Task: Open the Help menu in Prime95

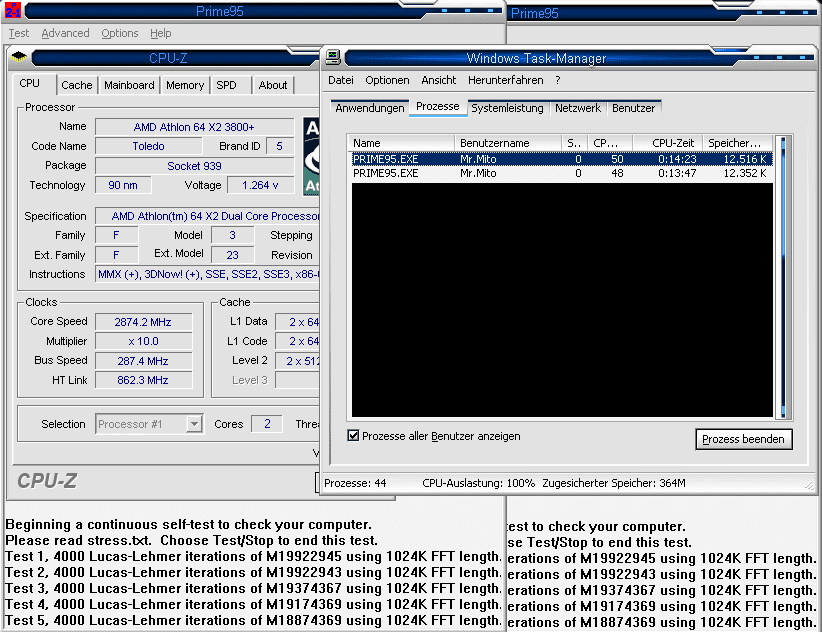Action: [160, 33]
